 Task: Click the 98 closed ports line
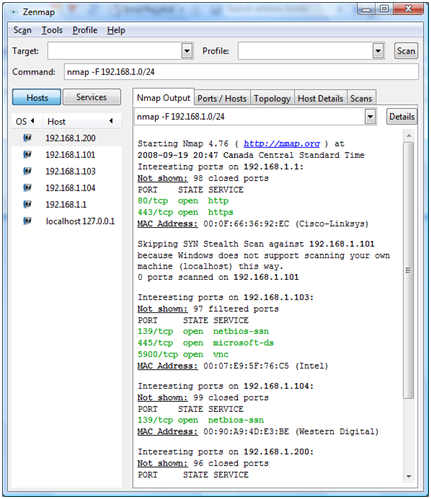click(x=203, y=178)
